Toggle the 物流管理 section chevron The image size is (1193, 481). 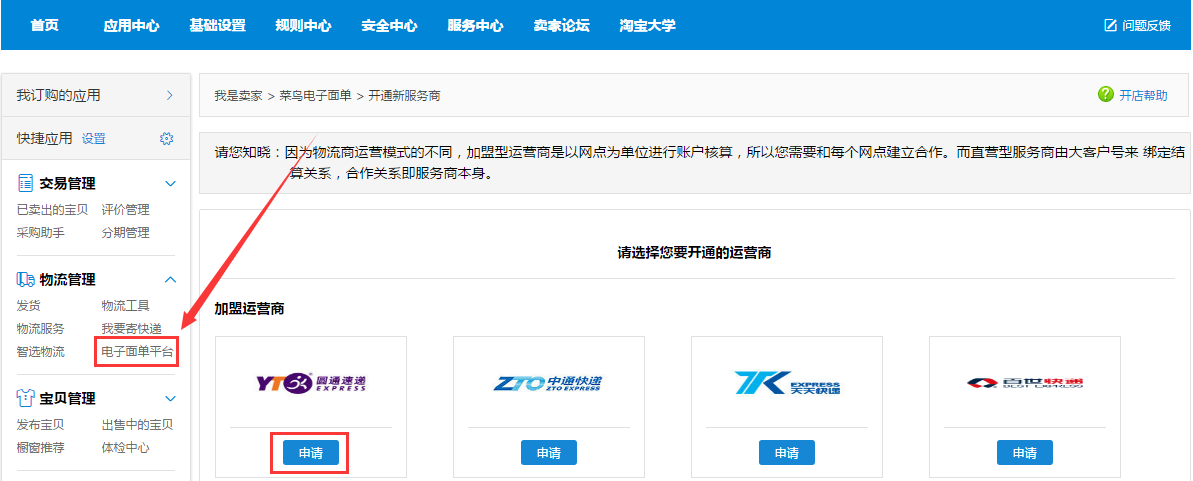point(170,279)
